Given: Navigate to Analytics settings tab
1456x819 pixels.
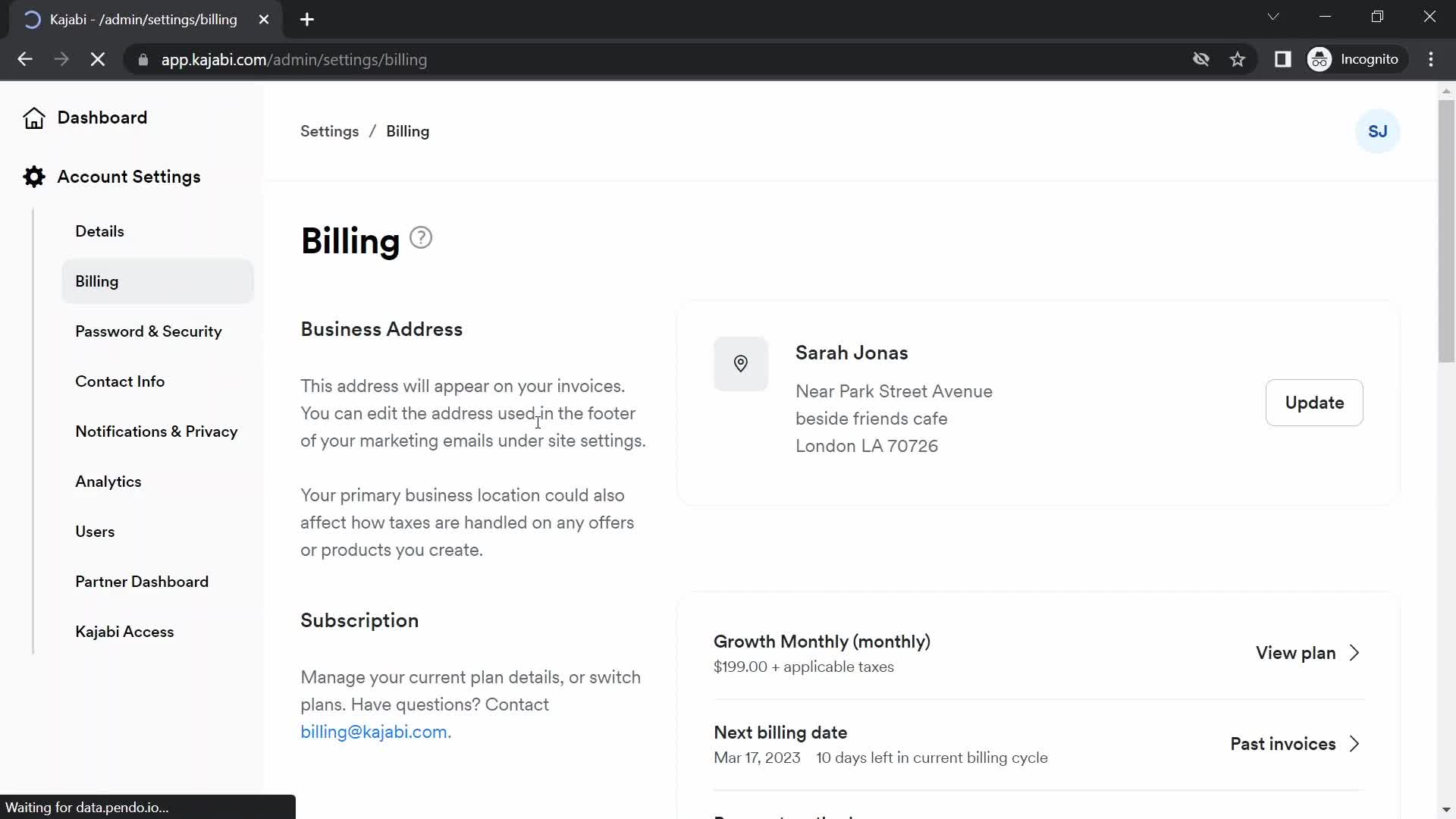Looking at the screenshot, I should (108, 481).
